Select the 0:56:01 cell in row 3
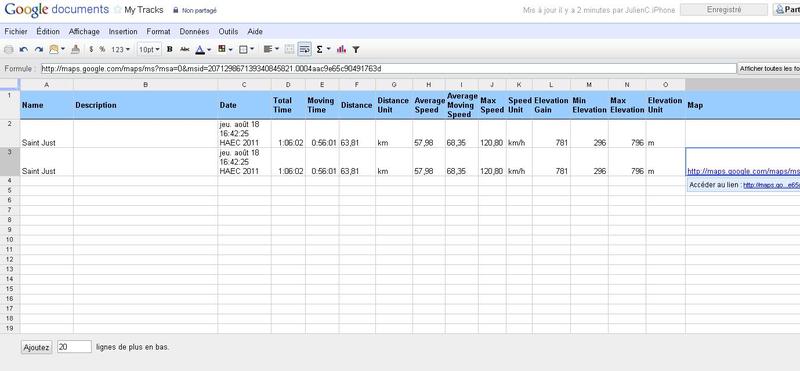 coord(322,162)
